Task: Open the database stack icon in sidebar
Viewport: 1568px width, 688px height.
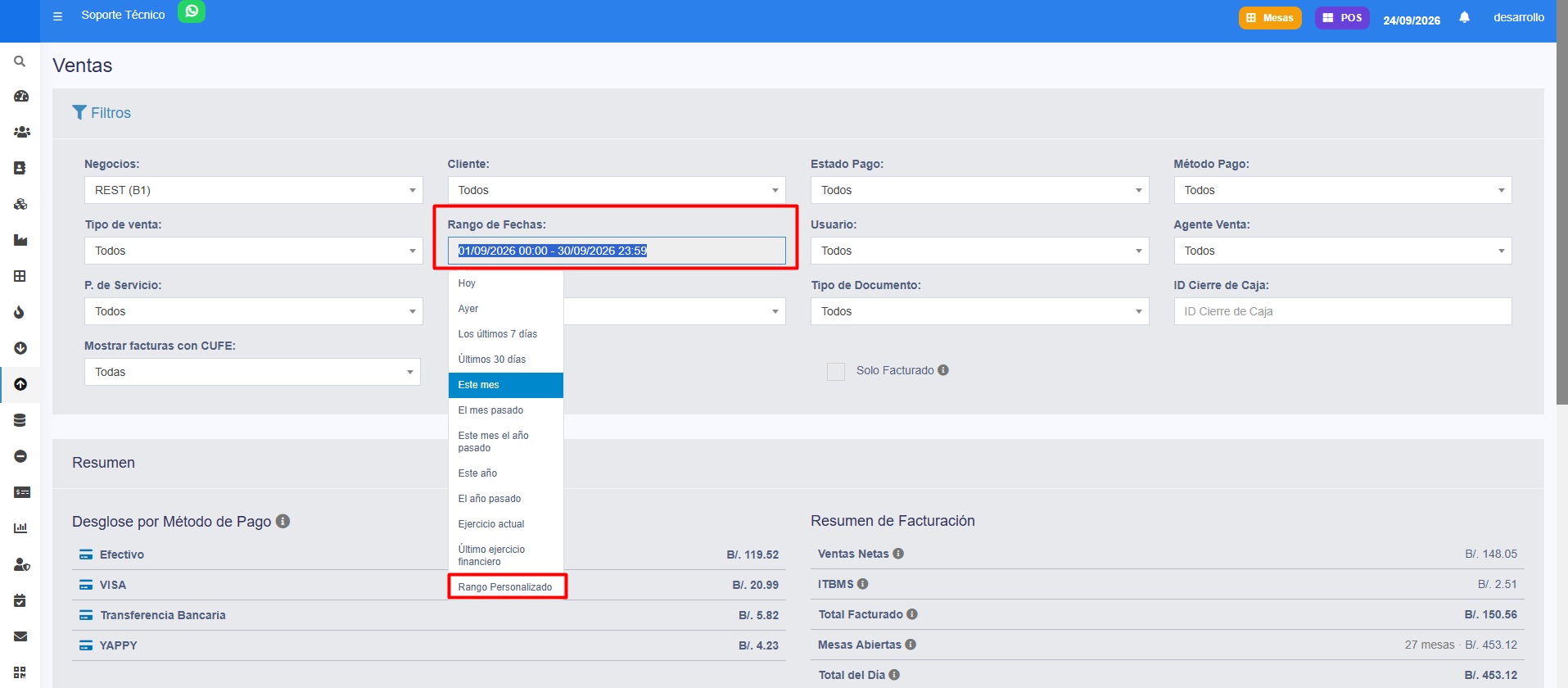Action: pos(20,420)
